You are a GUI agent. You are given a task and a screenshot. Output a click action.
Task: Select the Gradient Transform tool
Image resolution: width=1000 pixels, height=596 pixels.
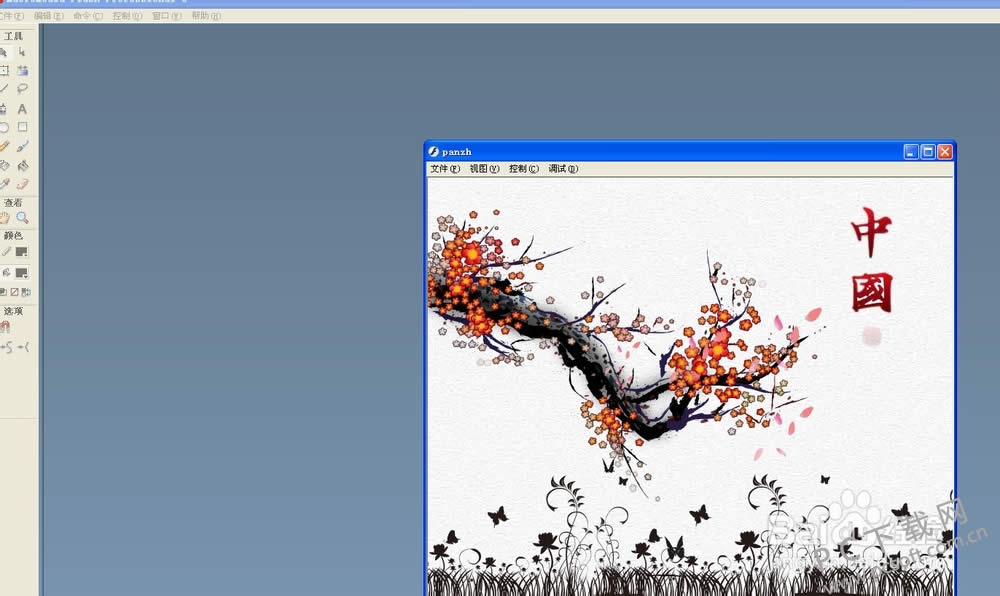click(x=22, y=71)
